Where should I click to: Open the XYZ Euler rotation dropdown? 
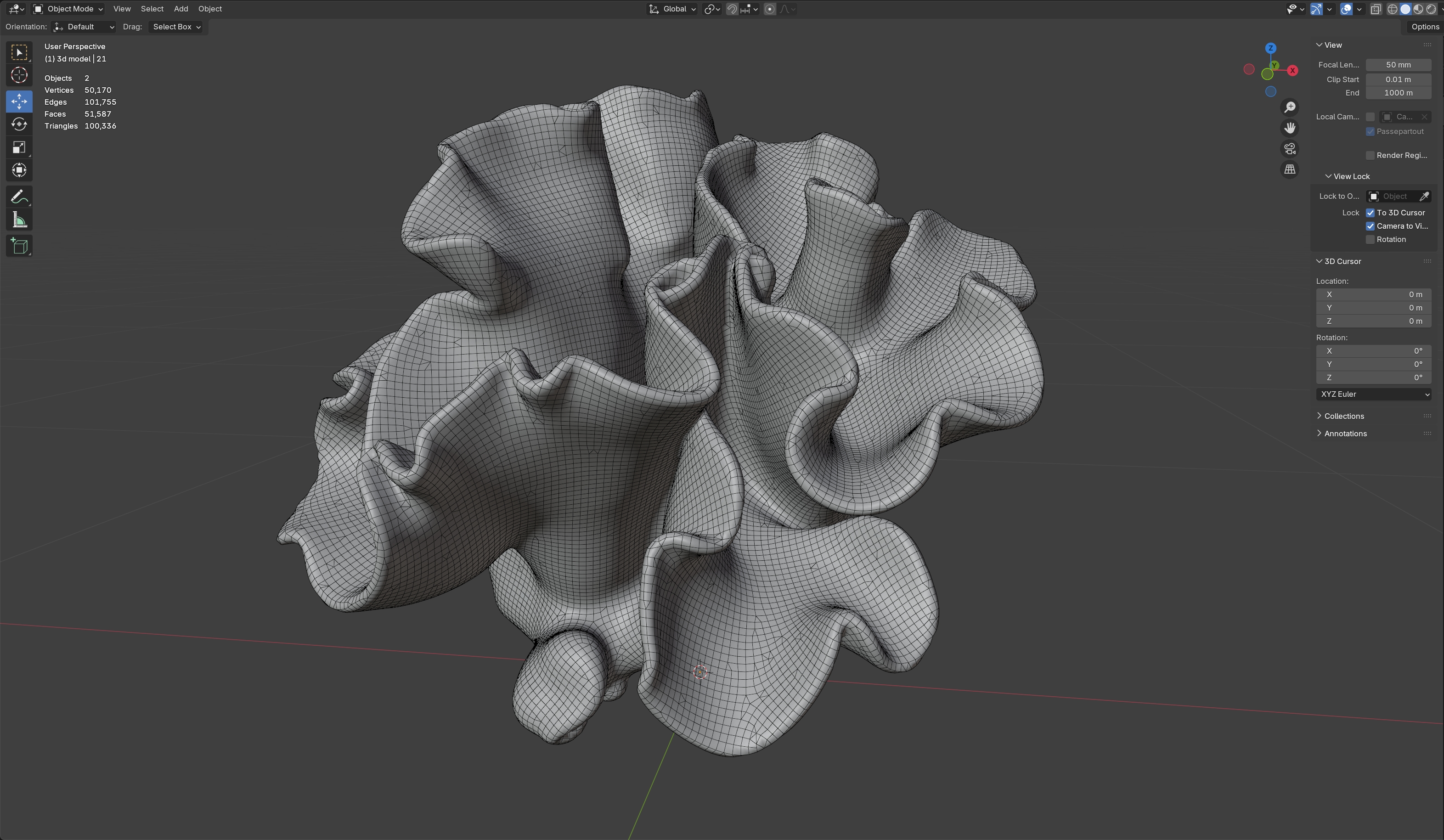[x=1374, y=394]
